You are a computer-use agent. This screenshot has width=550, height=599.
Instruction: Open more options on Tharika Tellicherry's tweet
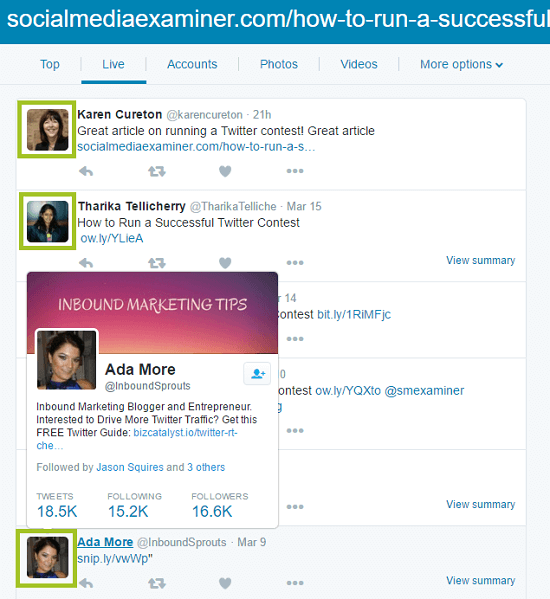pos(295,263)
